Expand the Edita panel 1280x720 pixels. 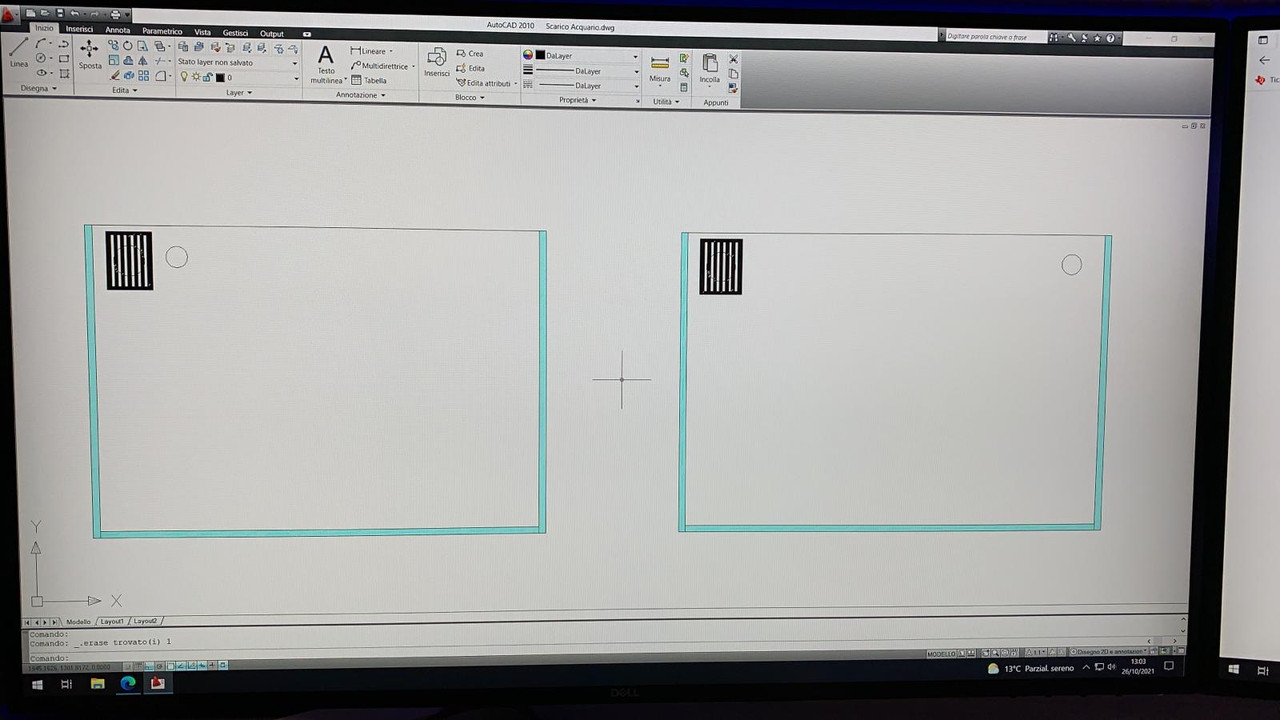tap(125, 90)
